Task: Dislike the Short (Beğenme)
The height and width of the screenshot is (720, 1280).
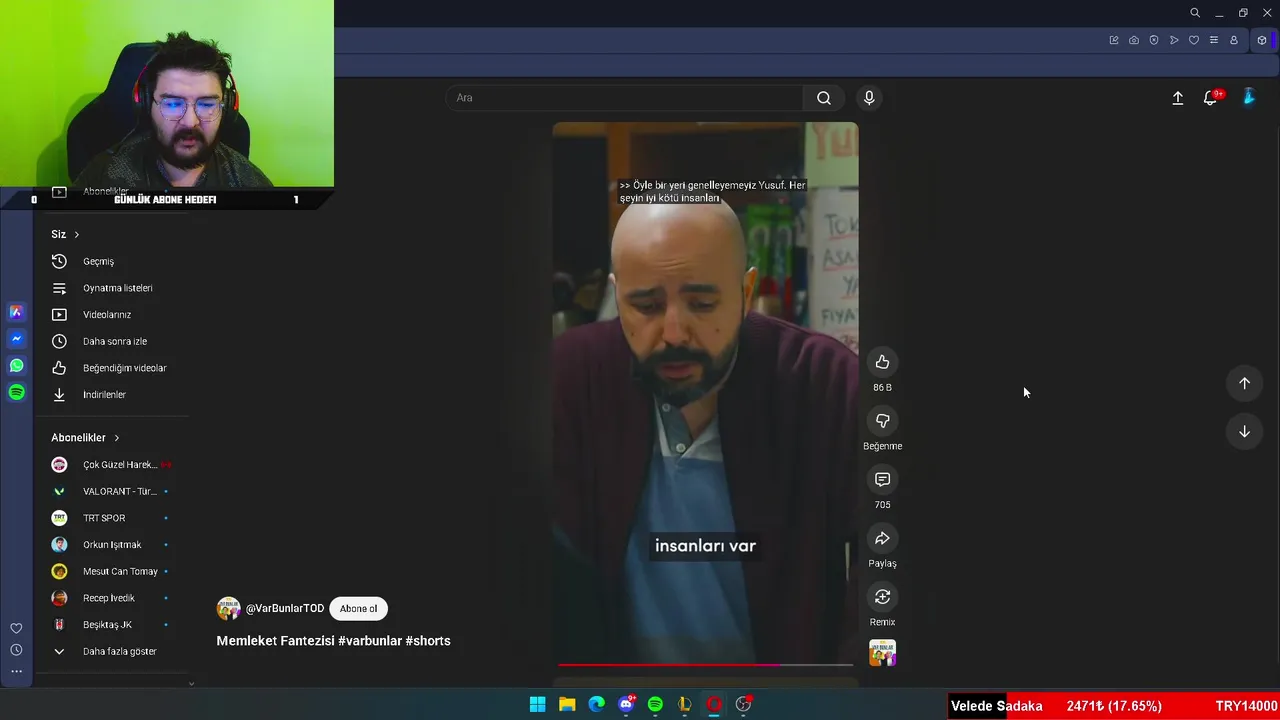Action: (x=882, y=421)
